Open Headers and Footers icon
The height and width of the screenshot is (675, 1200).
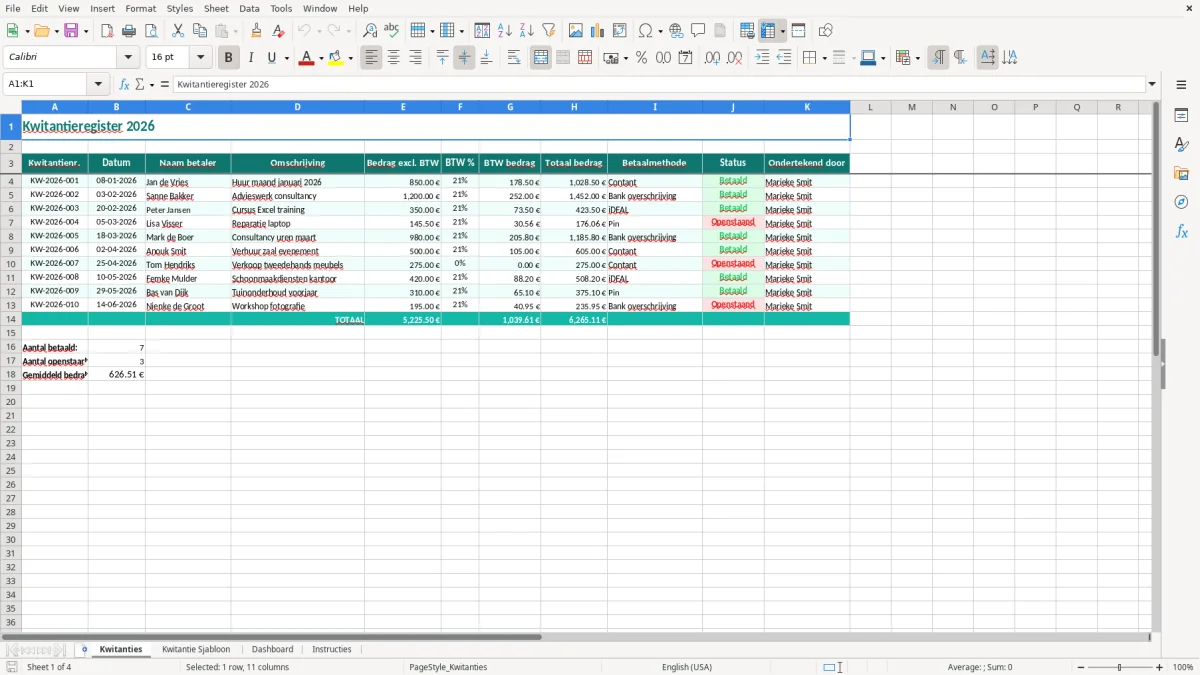pos(719,31)
